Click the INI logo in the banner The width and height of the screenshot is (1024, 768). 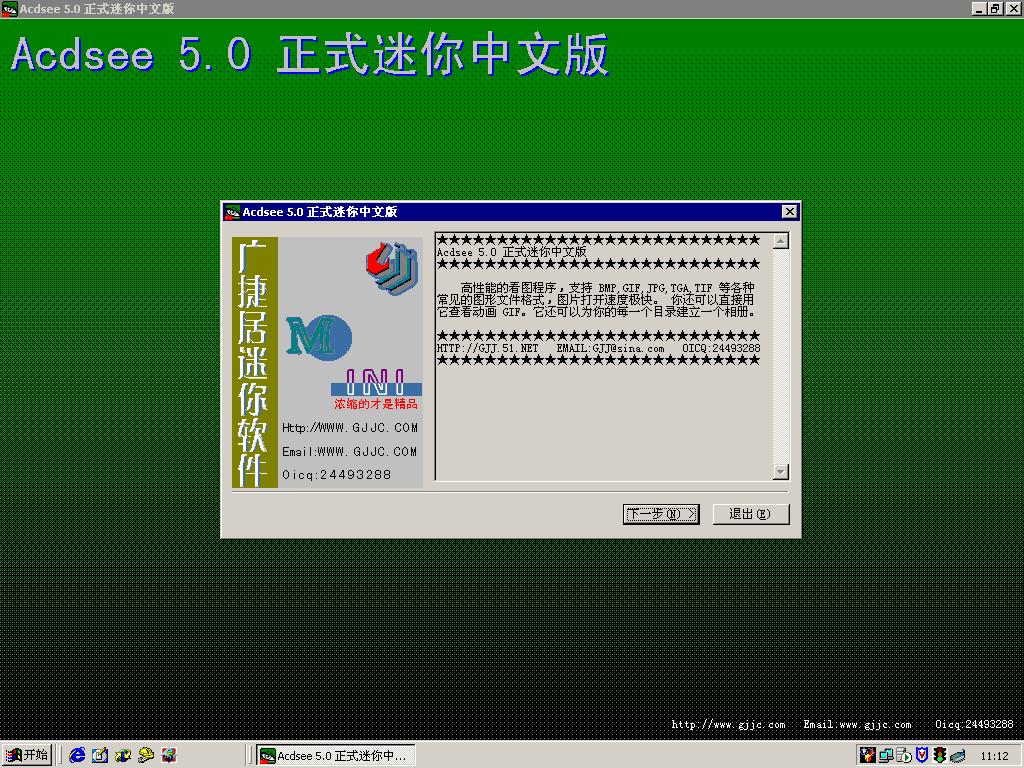click(376, 382)
